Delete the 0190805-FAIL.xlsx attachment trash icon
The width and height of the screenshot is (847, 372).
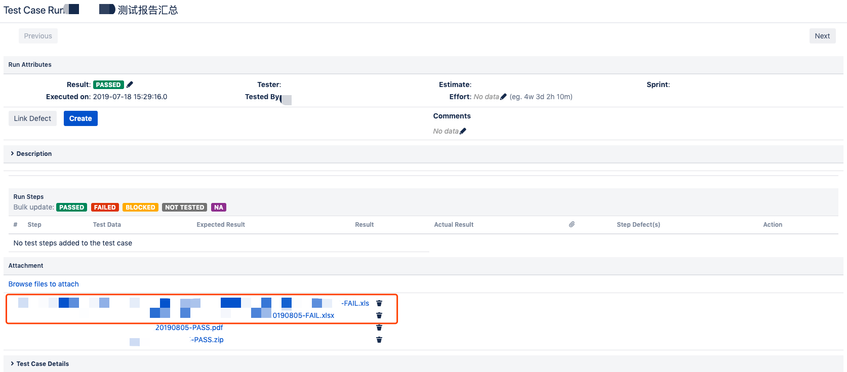379,315
